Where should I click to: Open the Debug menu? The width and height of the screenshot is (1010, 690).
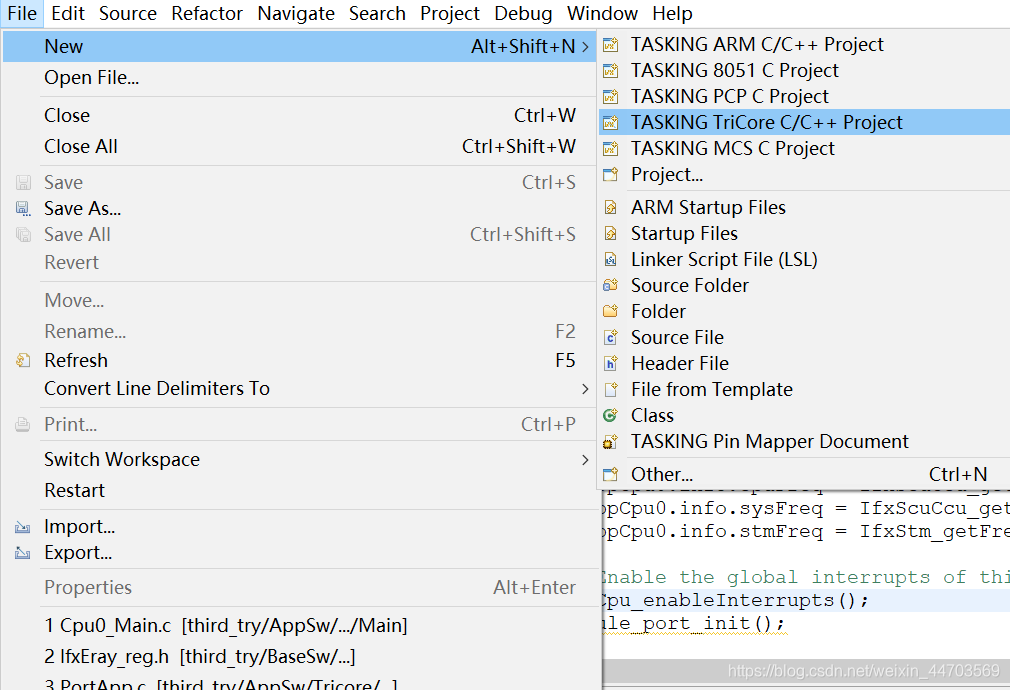[x=523, y=14]
